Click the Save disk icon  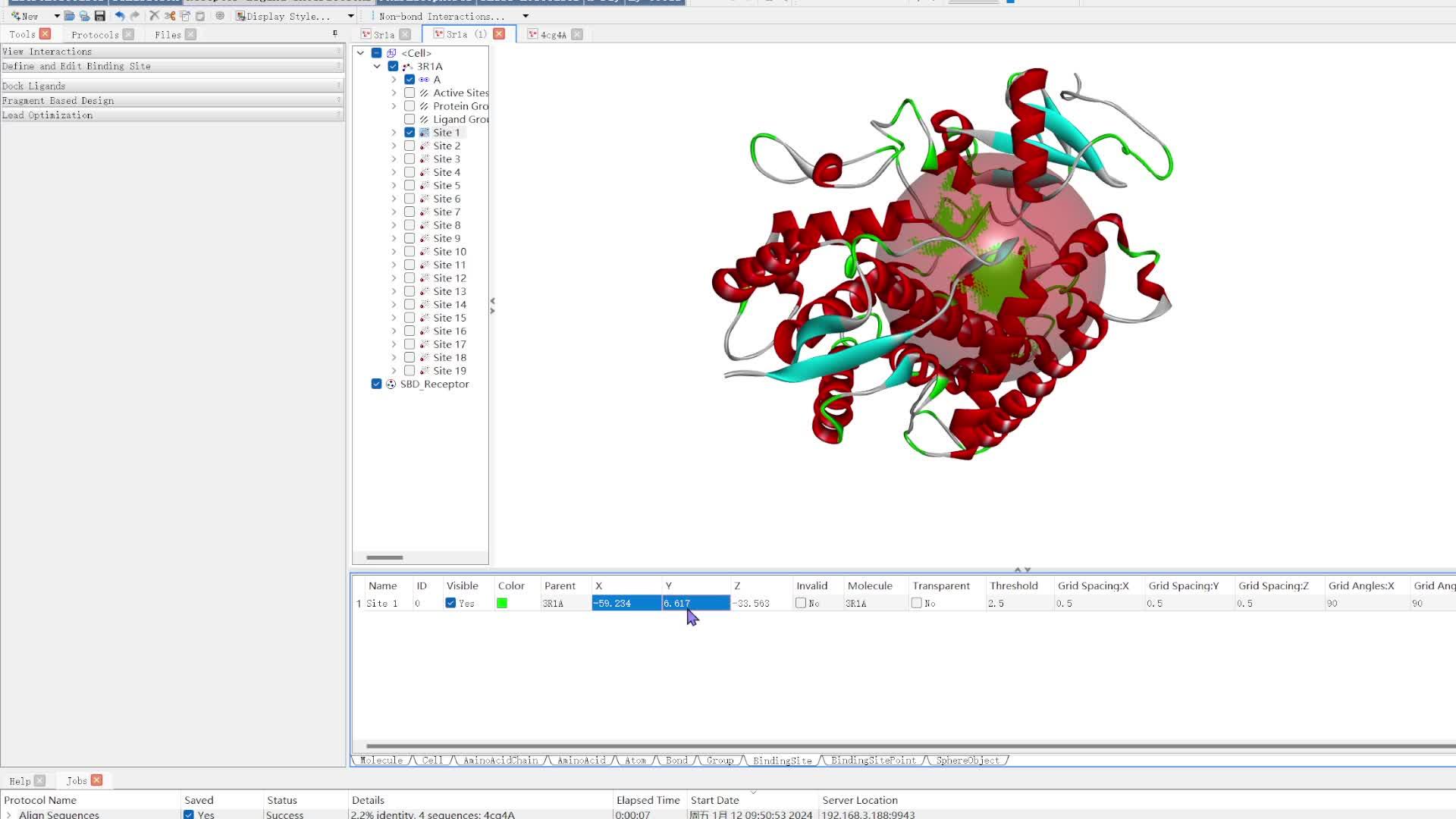click(x=99, y=16)
